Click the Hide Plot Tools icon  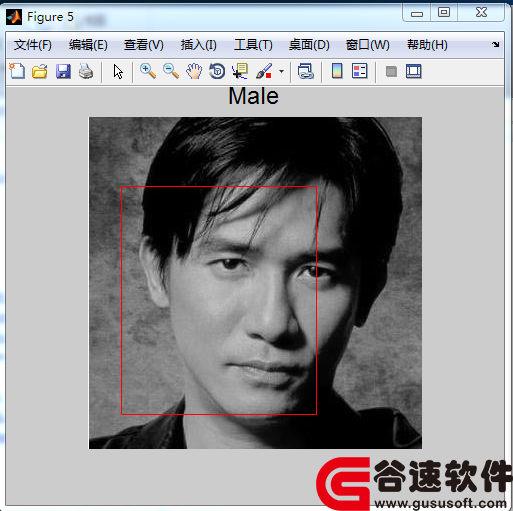click(x=391, y=71)
